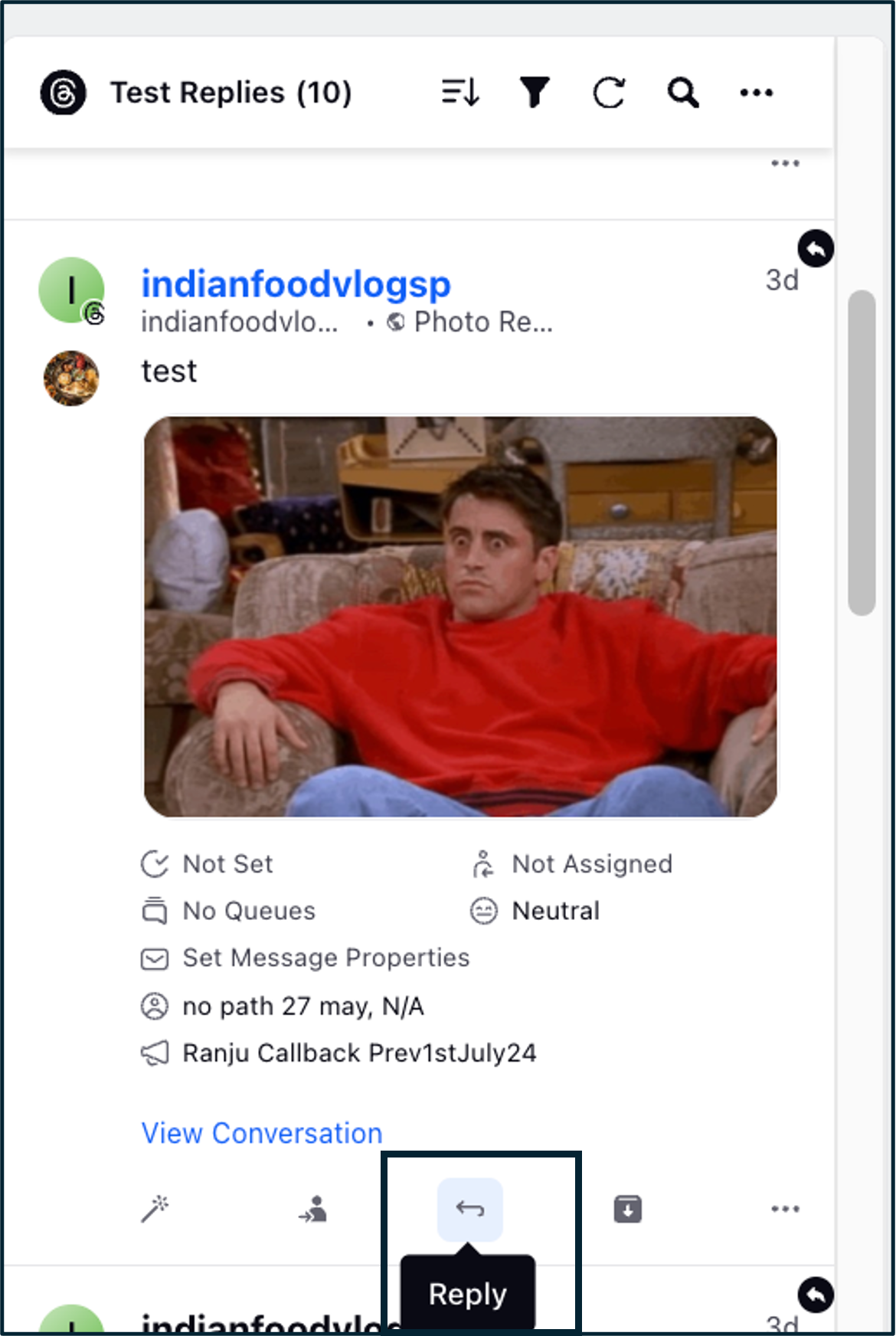This screenshot has width=896, height=1336.
Task: Refresh the Test Replies column
Action: click(x=609, y=93)
